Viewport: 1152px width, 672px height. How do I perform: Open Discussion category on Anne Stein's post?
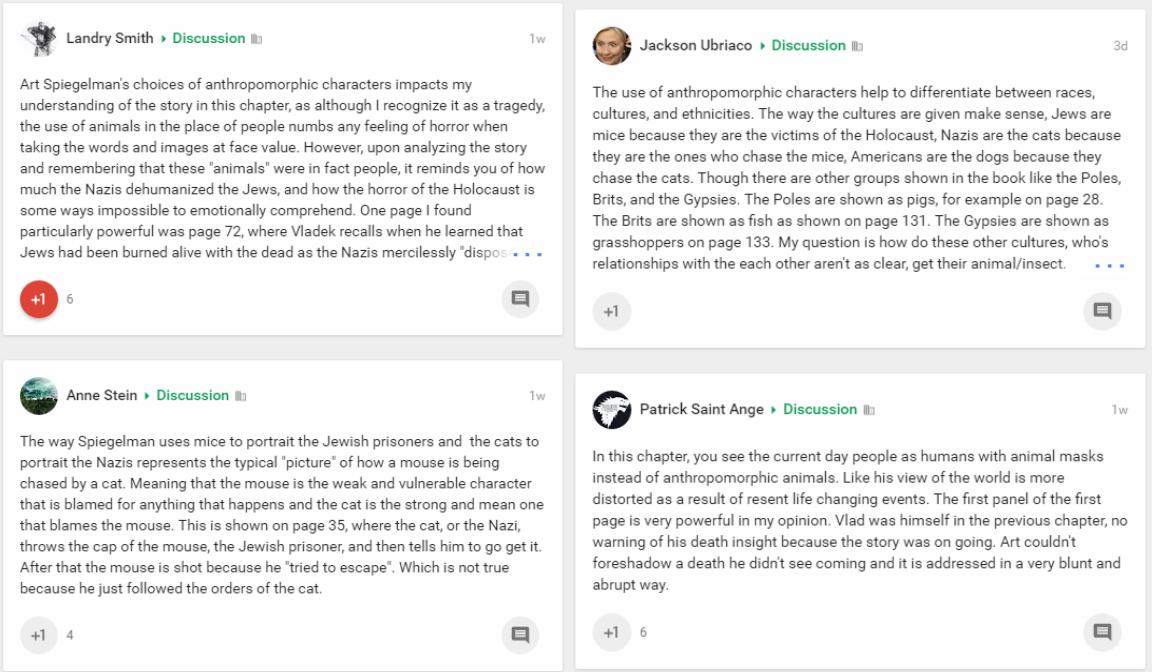192,395
